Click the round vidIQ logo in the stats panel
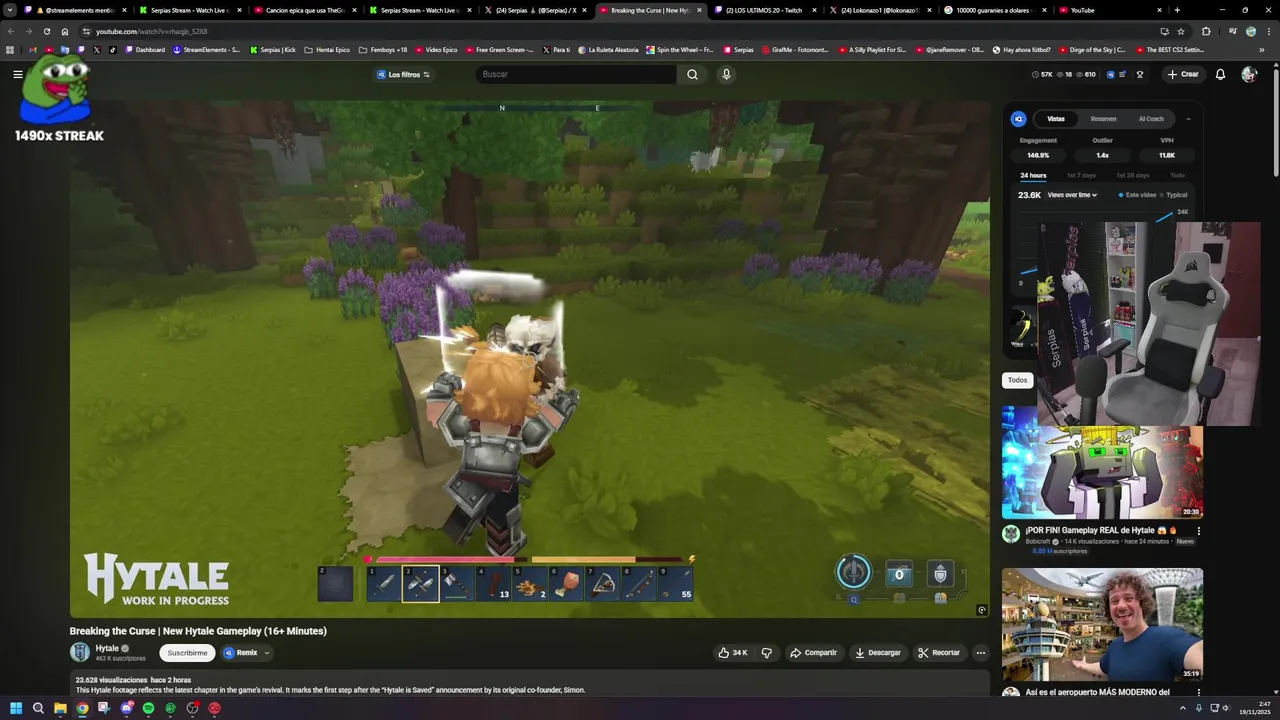 [x=1018, y=119]
